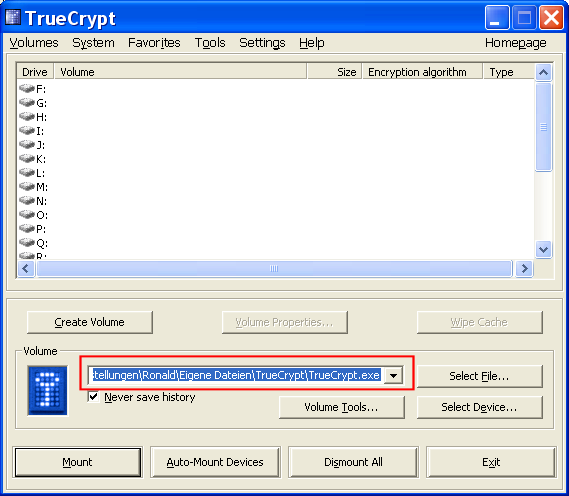This screenshot has width=569, height=496.
Task: Select the M: drive icon
Action: [x=27, y=187]
